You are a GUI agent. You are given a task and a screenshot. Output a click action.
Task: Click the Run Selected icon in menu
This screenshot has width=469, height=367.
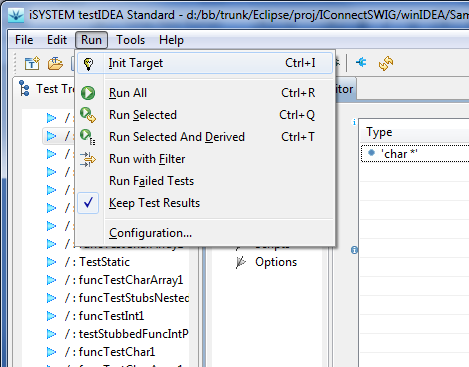88,115
